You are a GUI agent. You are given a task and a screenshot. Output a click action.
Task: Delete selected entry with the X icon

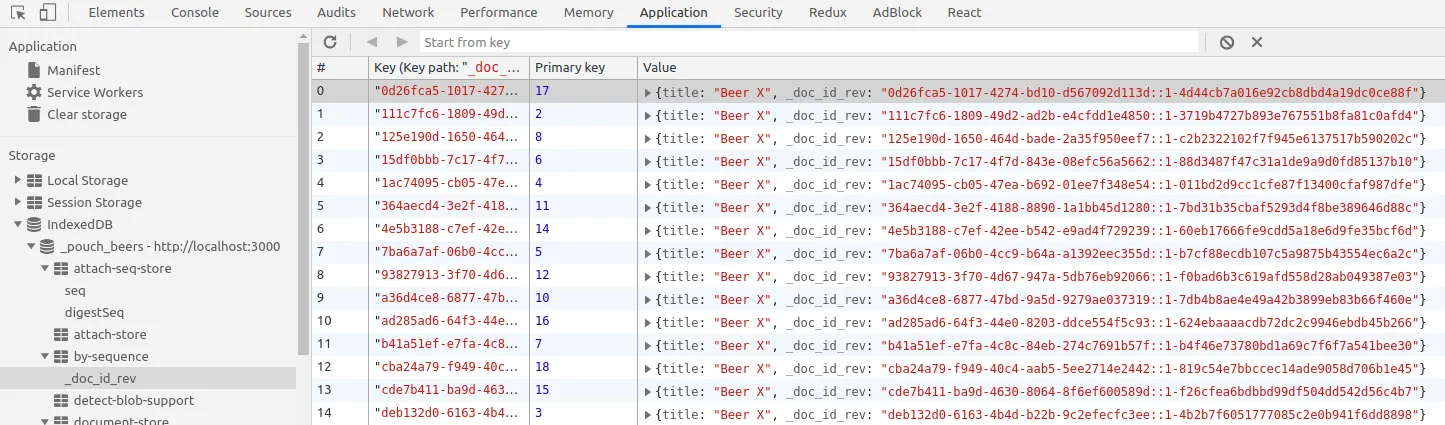[1257, 42]
